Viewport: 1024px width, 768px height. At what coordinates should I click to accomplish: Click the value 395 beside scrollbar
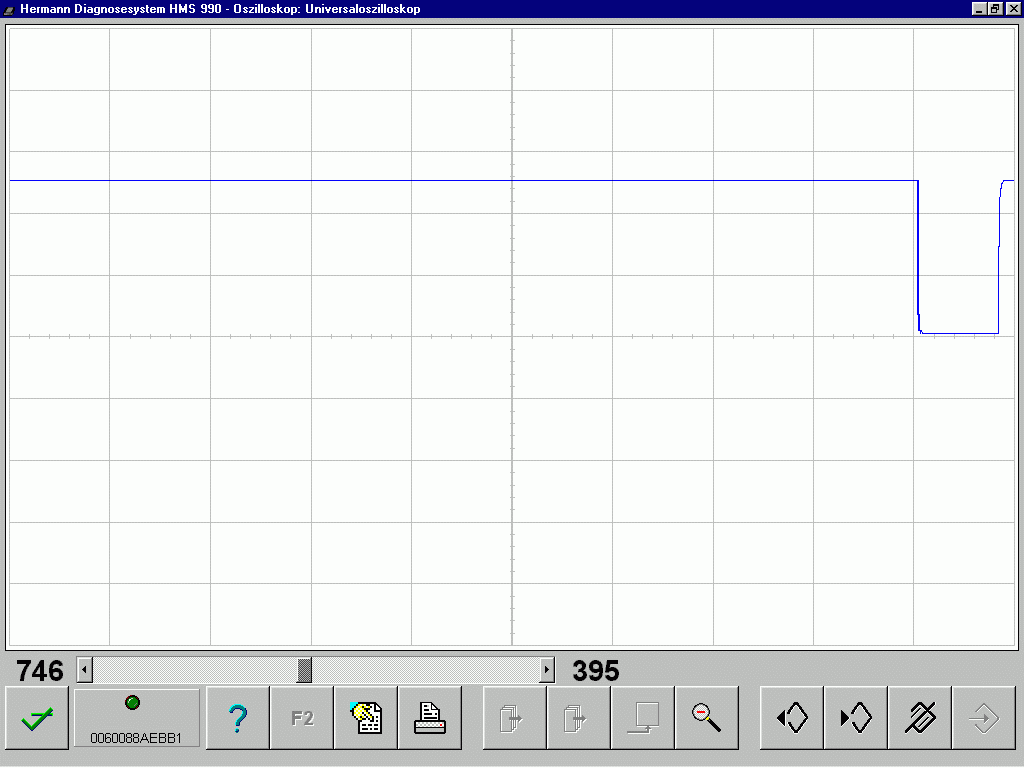pos(596,671)
